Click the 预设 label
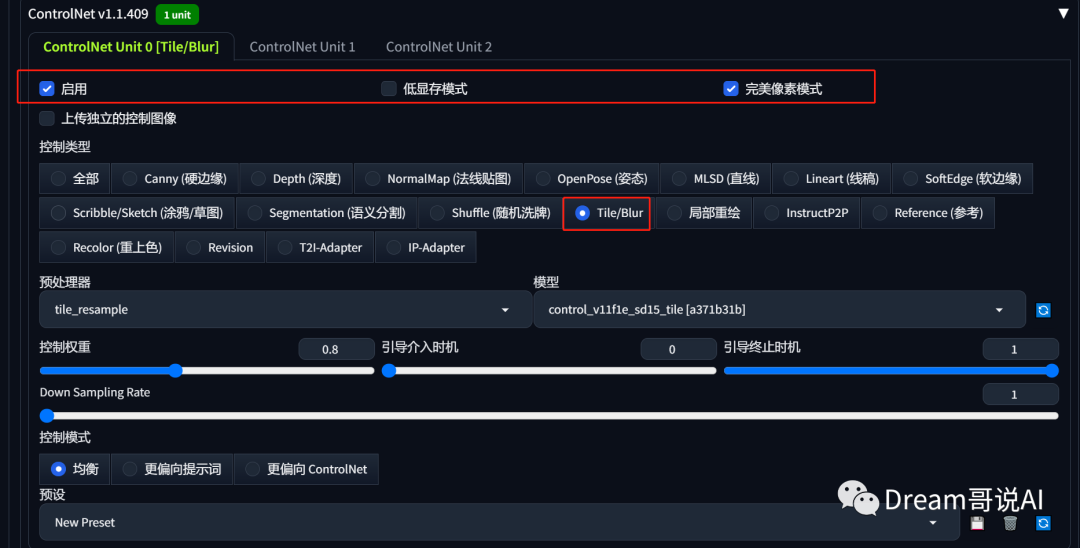The width and height of the screenshot is (1080, 548). (52, 495)
